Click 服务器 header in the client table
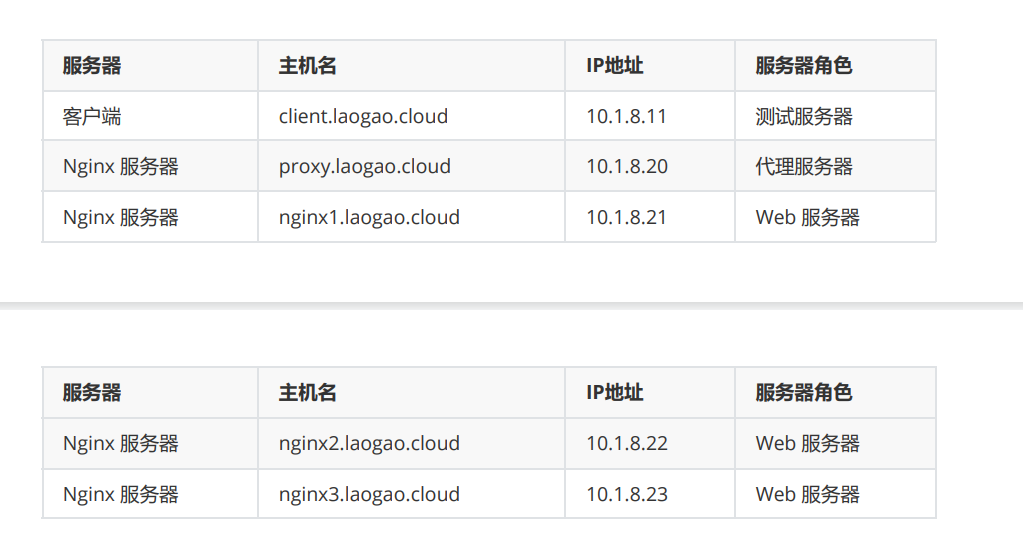Viewport: 1023px width, 546px height. point(92,65)
